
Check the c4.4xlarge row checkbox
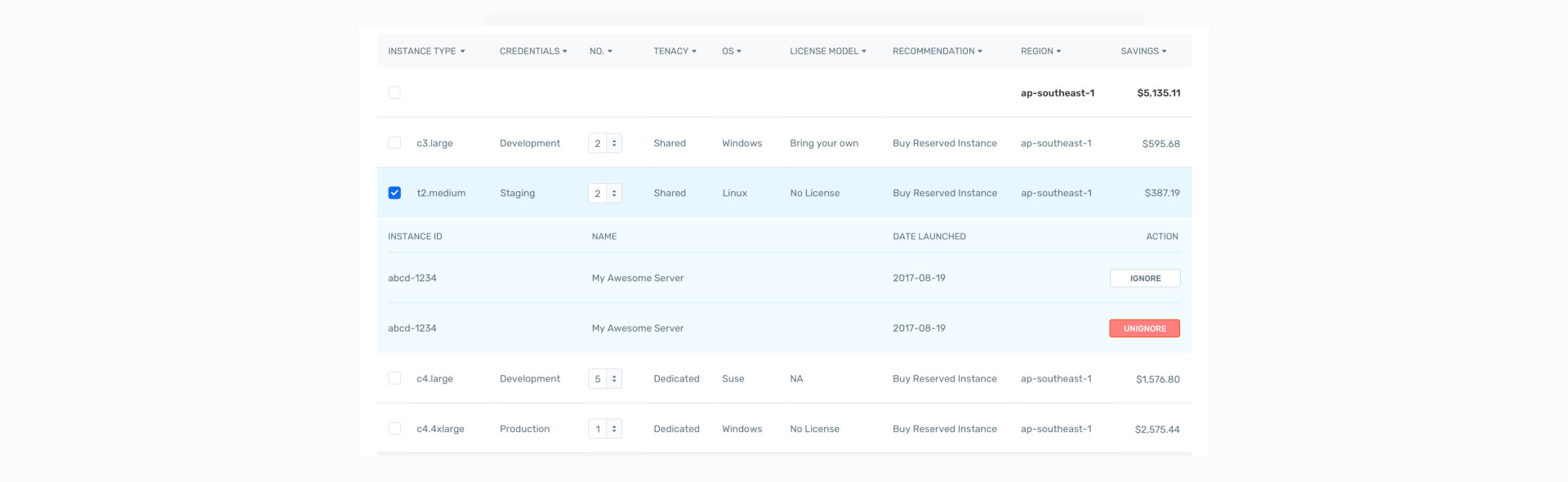(394, 429)
